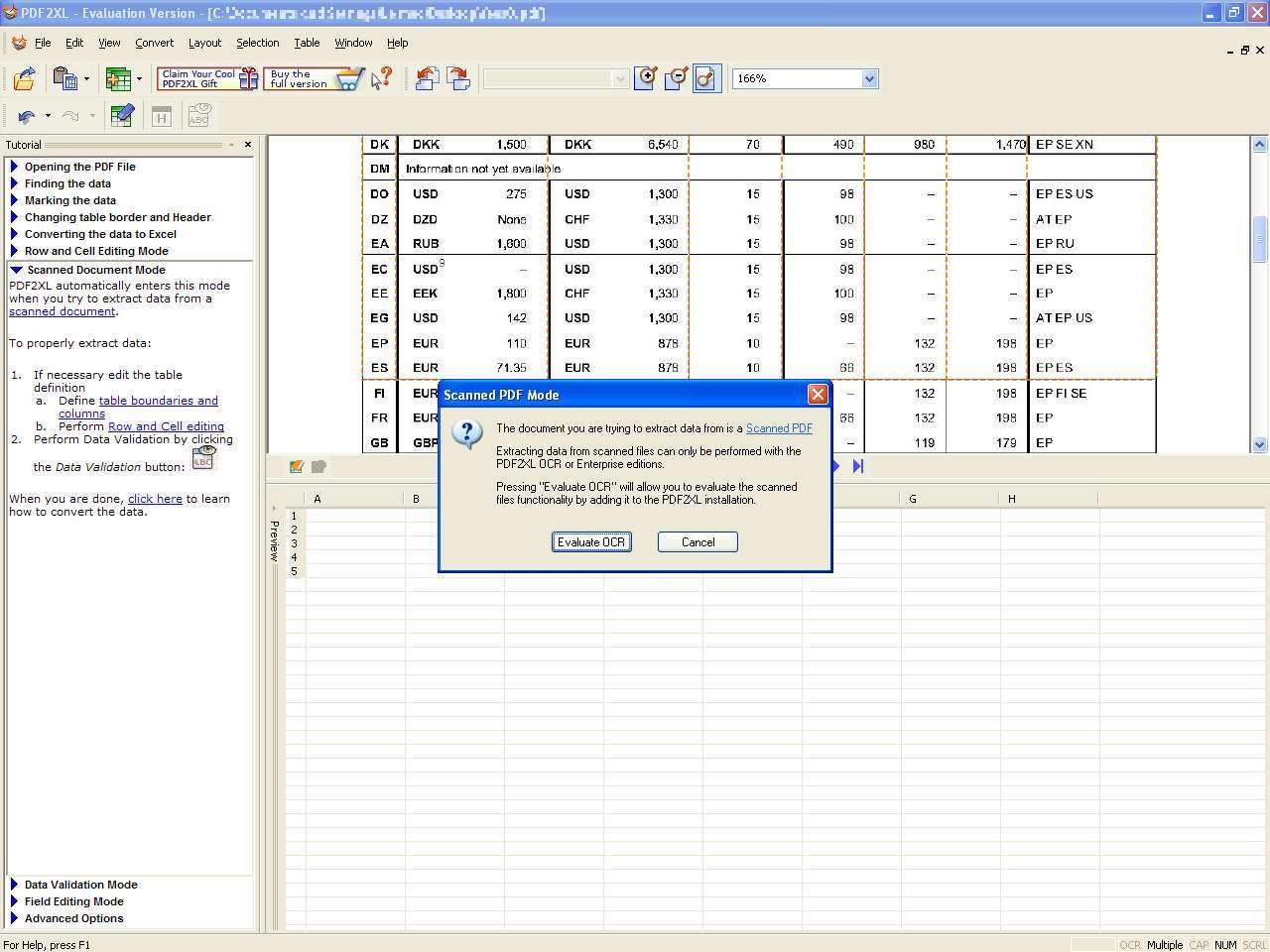Click the document scrollbar down arrow
1270x952 pixels.
coord(1259,445)
